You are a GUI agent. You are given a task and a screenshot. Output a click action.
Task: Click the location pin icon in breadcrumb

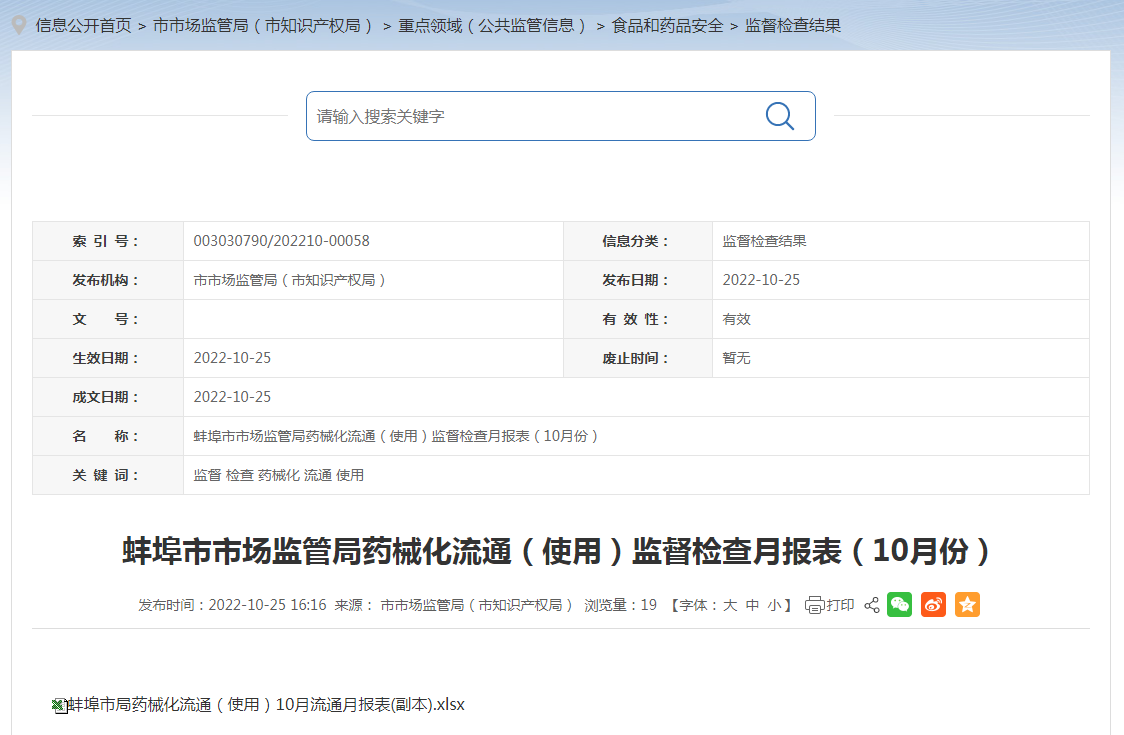pyautogui.click(x=19, y=25)
